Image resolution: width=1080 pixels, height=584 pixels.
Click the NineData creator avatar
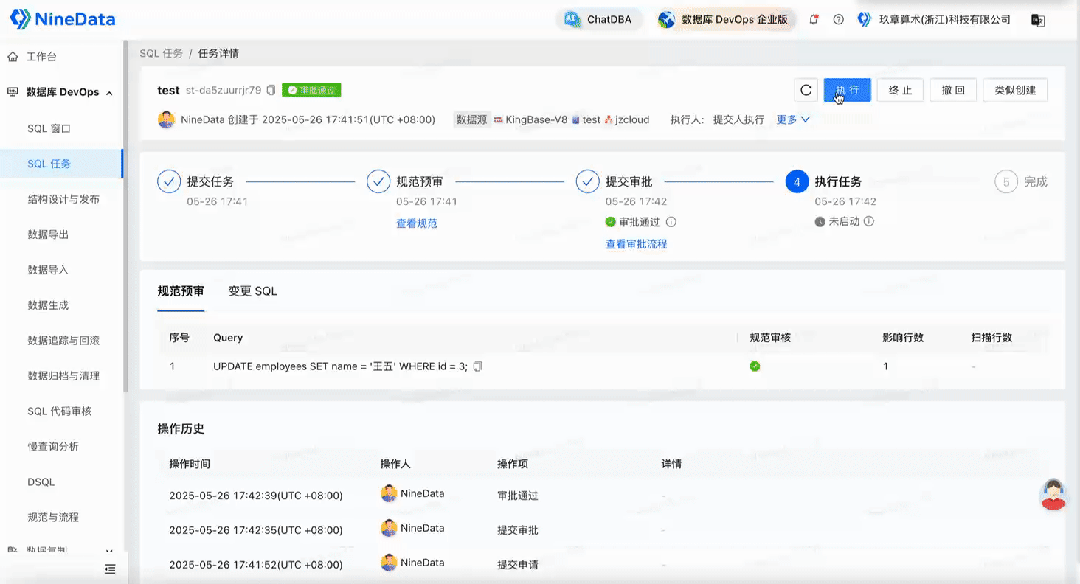[166, 119]
